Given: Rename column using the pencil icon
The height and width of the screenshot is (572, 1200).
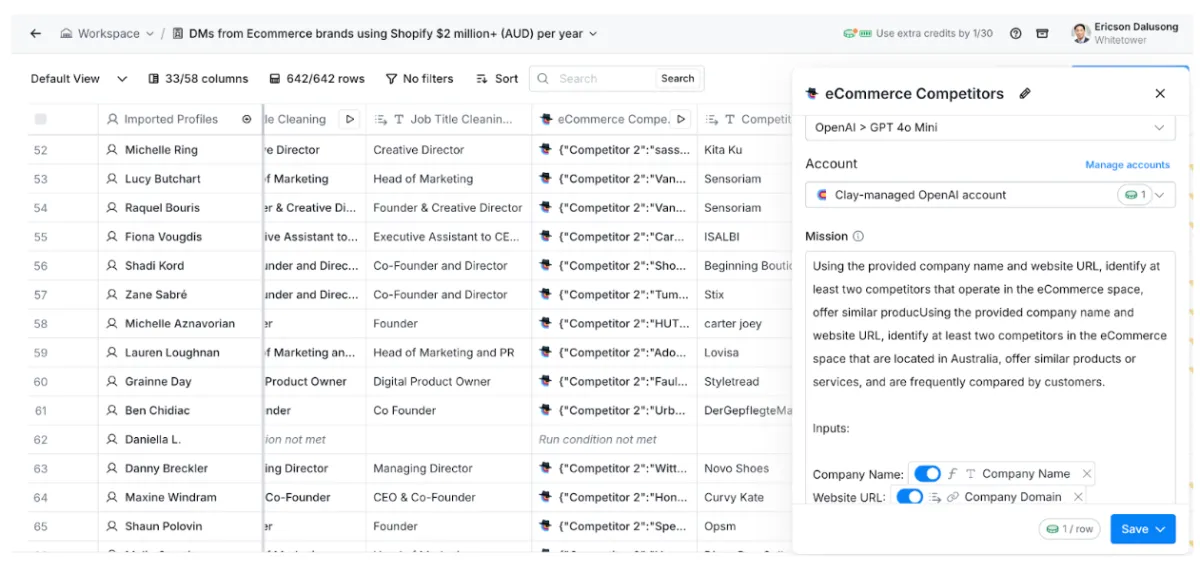Looking at the screenshot, I should 1025,93.
